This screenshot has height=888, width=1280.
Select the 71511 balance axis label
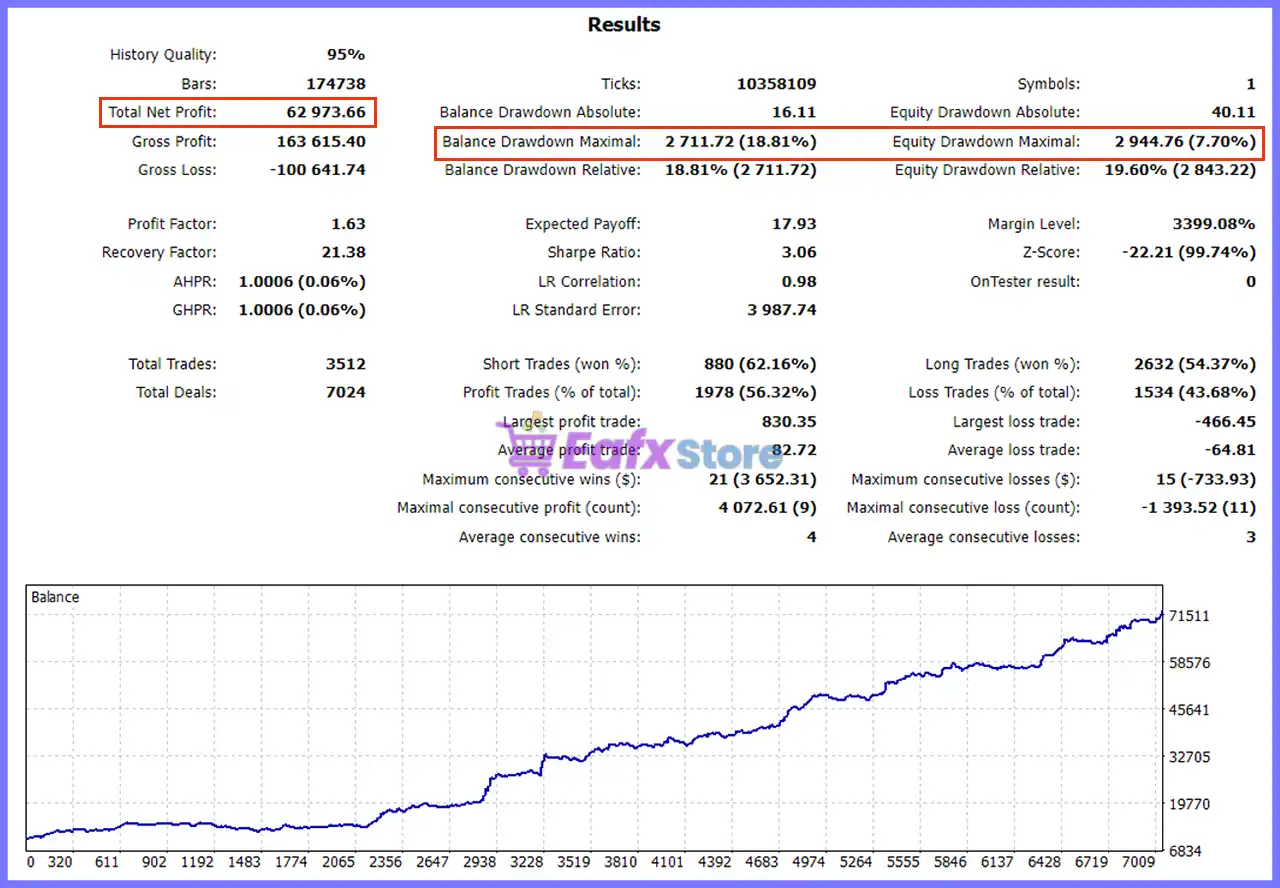pyautogui.click(x=1190, y=616)
